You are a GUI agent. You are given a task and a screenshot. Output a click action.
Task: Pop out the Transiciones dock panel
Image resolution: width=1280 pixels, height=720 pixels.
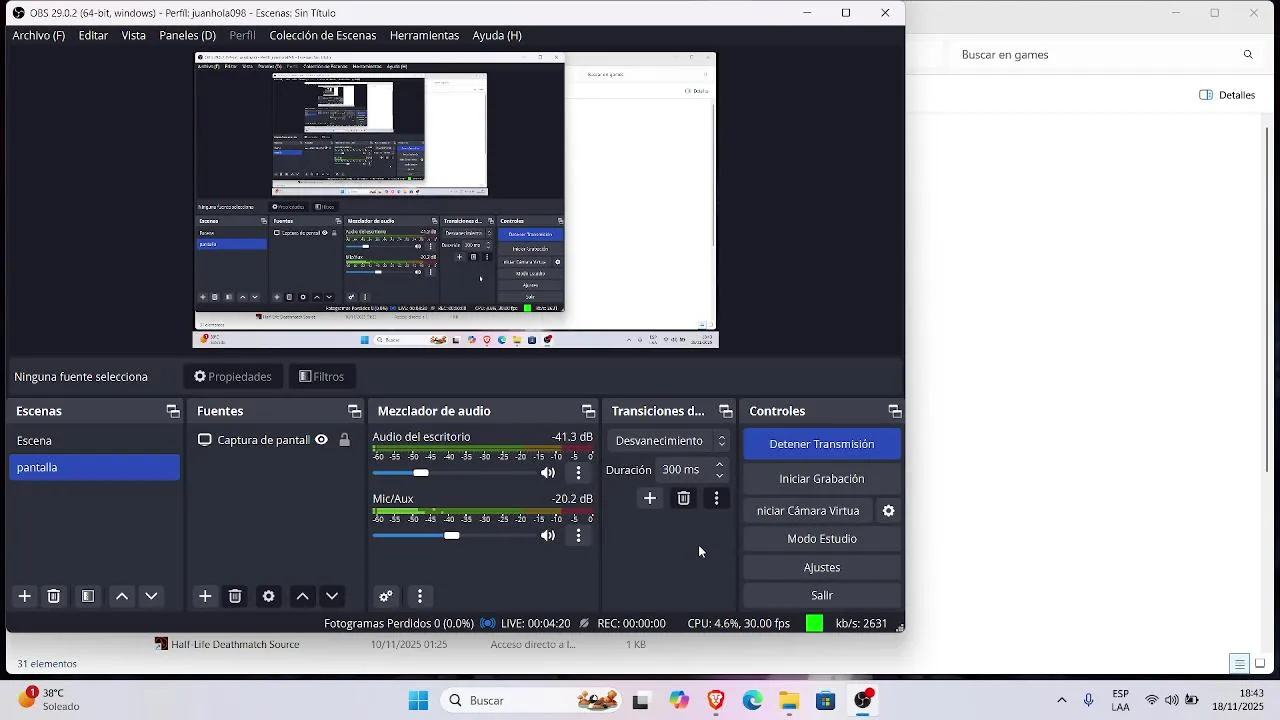726,411
